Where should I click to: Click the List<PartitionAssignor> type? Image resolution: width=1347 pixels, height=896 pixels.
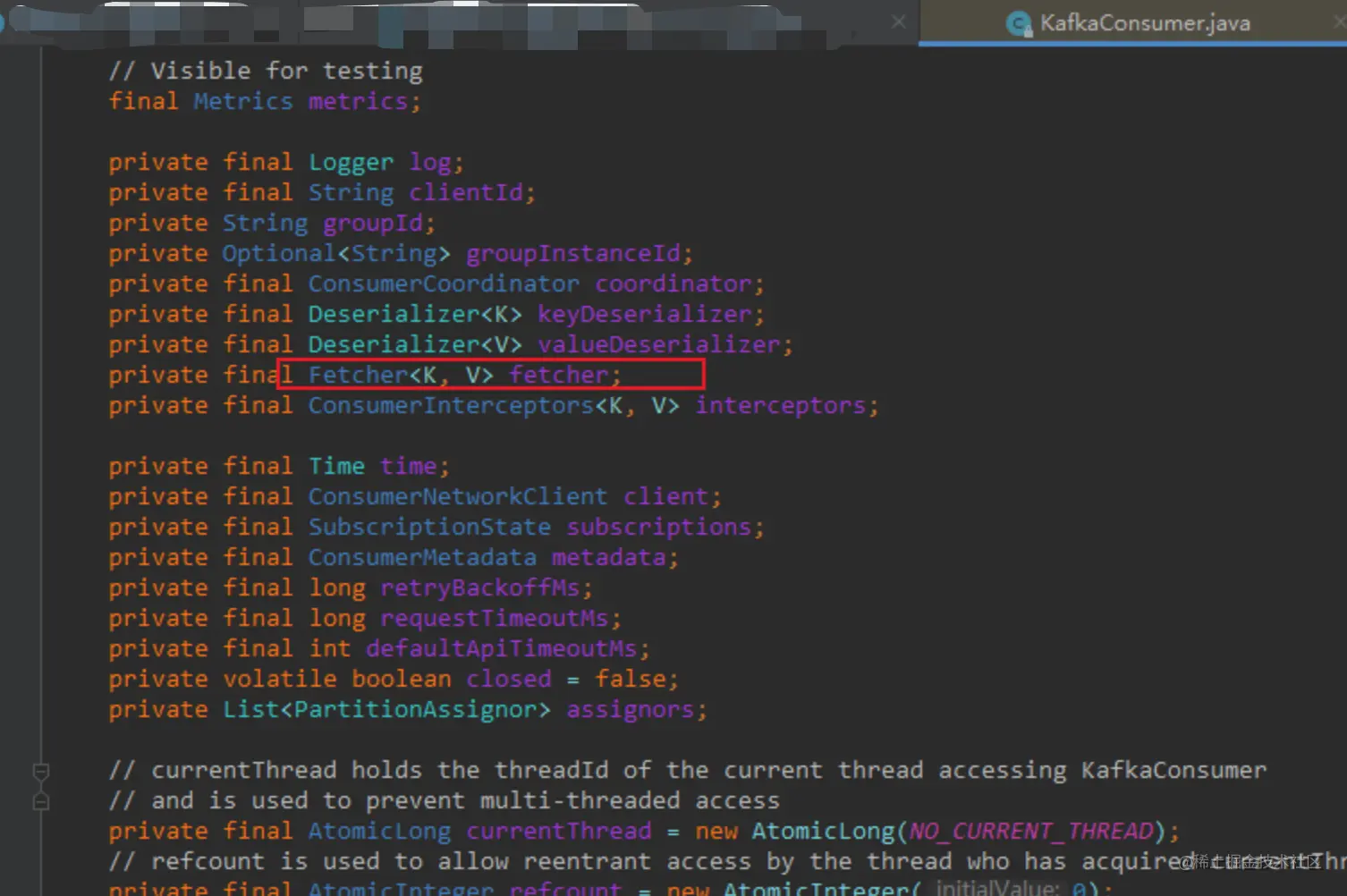(x=386, y=709)
